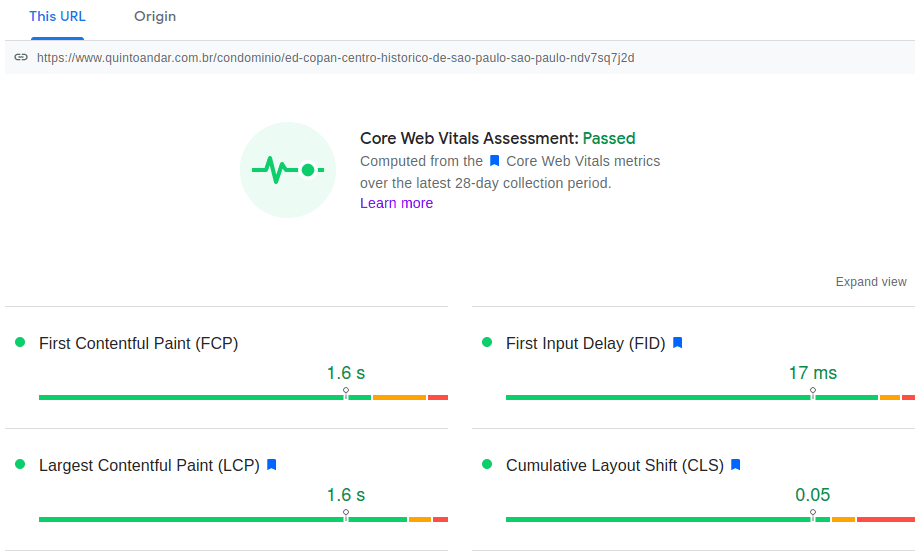
Task: Click the bookmark icon next to First Input Delay
Action: click(677, 343)
